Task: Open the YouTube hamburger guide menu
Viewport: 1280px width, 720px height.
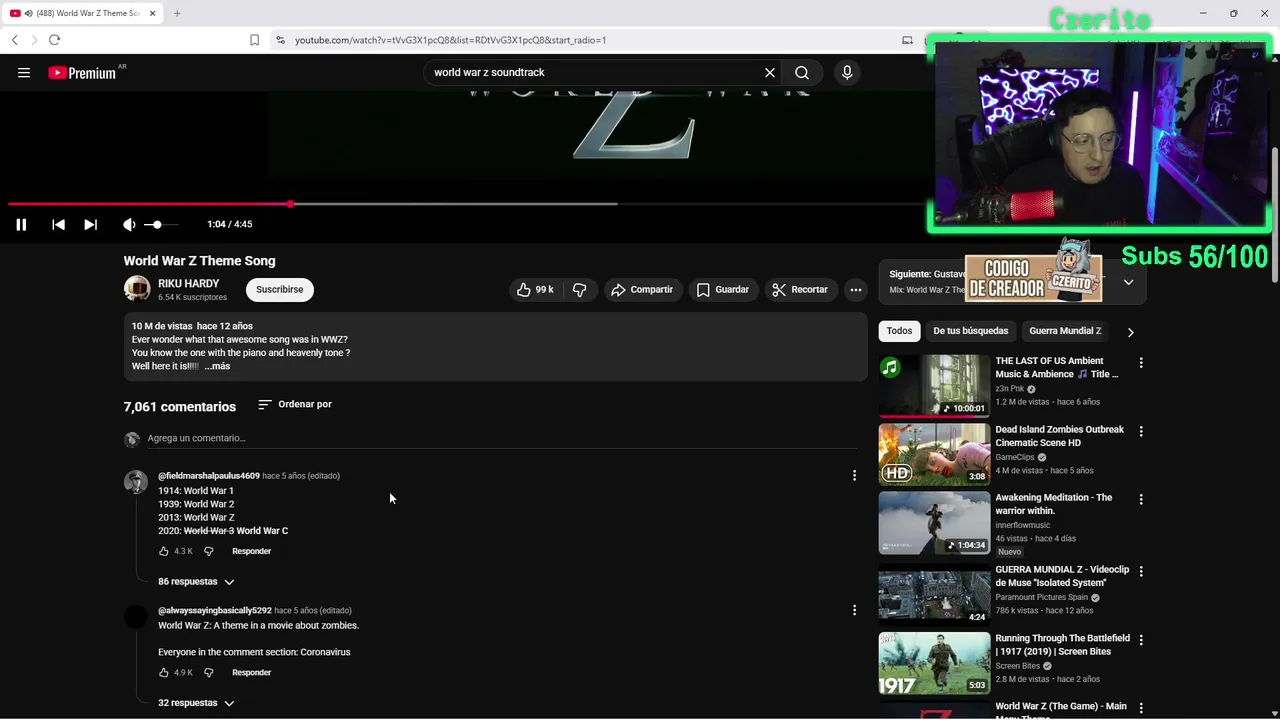Action: pos(24,72)
